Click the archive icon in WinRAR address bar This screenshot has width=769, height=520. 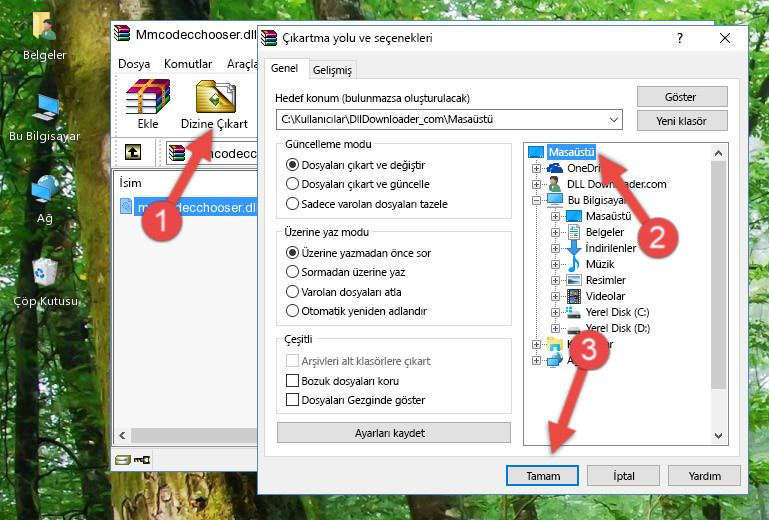[x=177, y=153]
